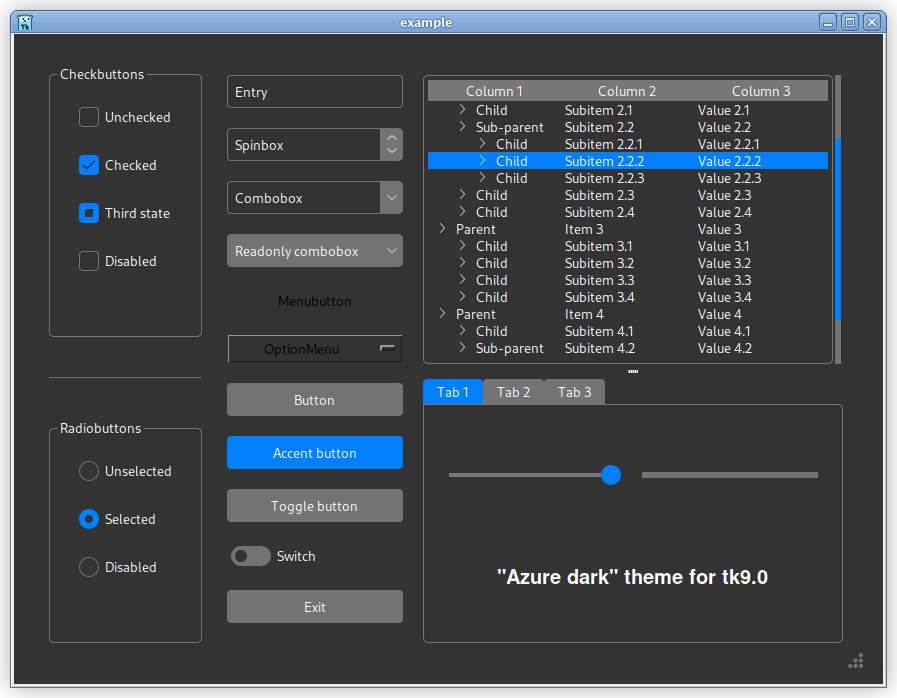
Task: Toggle chevron of Sub-parent Subitem 2.2
Action: click(x=462, y=126)
